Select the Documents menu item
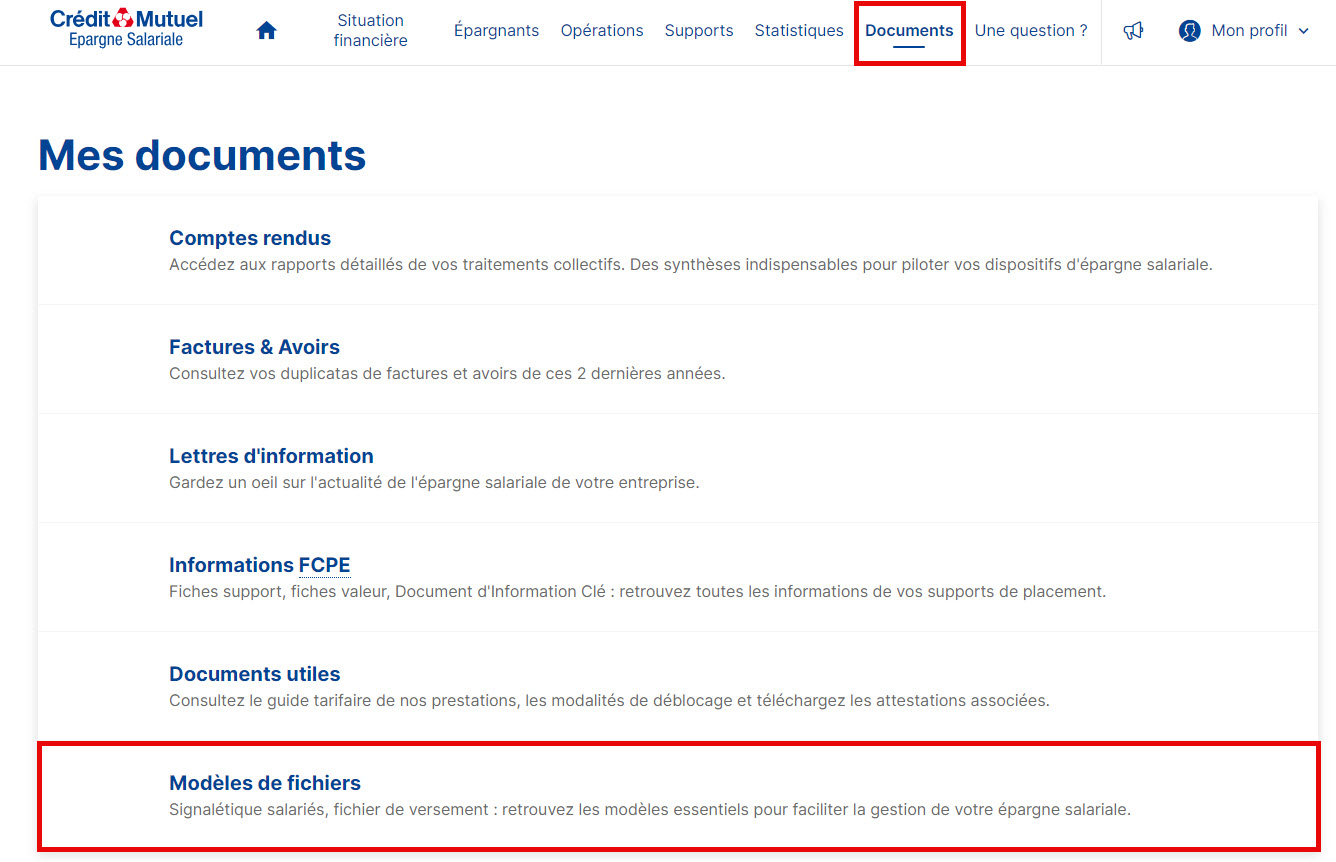 (x=909, y=31)
